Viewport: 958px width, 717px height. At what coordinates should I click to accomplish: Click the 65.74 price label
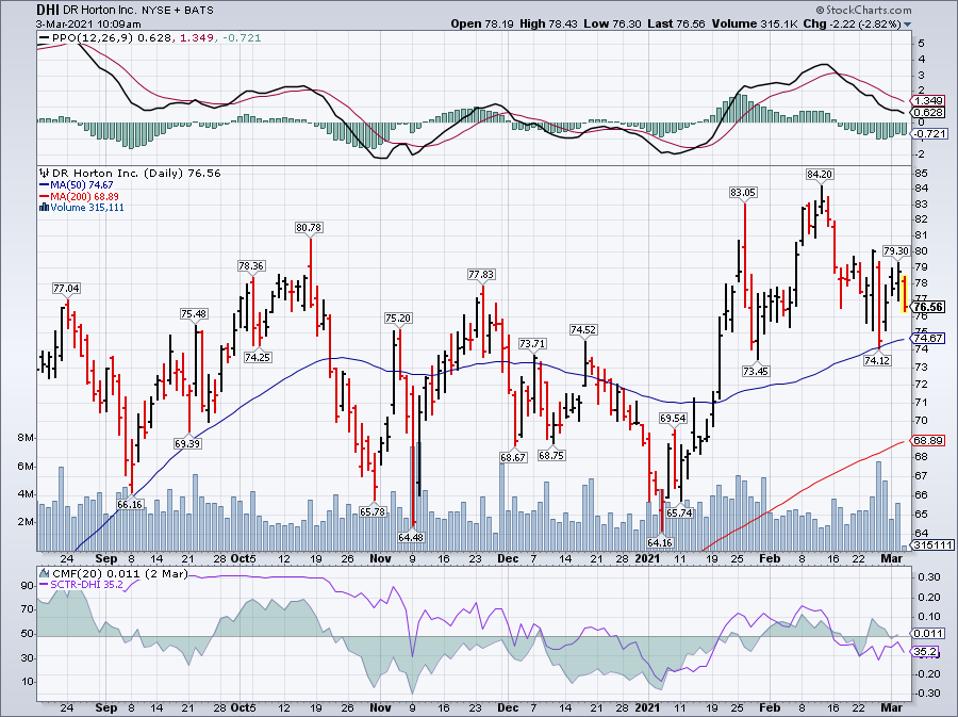(x=679, y=513)
